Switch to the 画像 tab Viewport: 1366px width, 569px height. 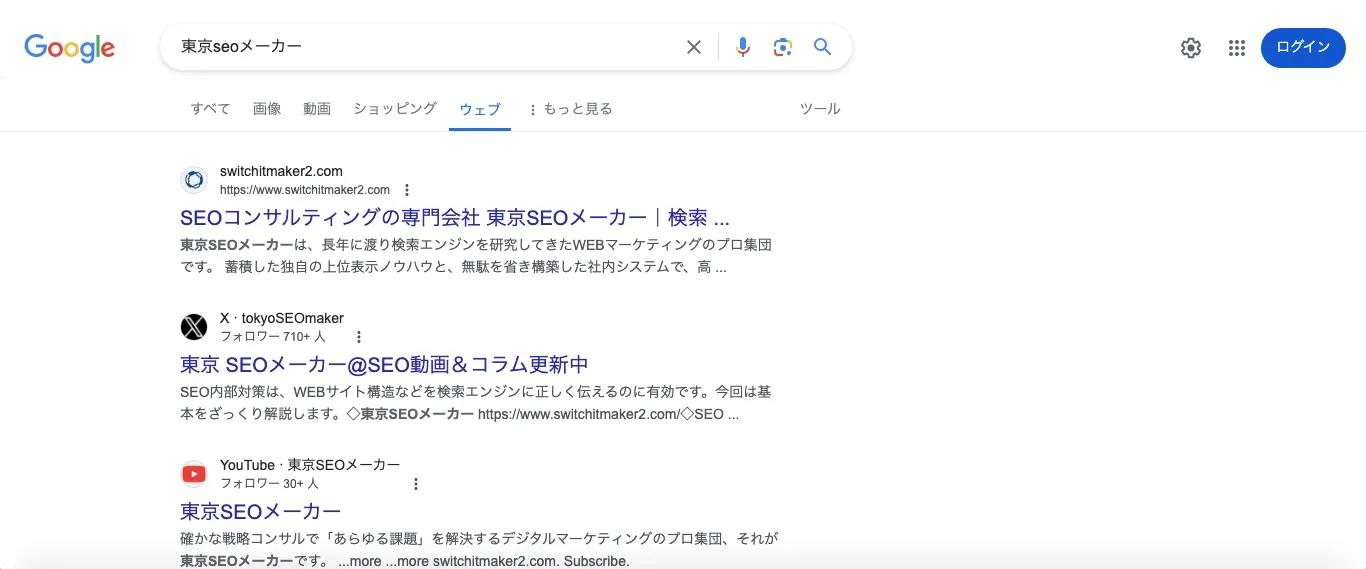267,108
